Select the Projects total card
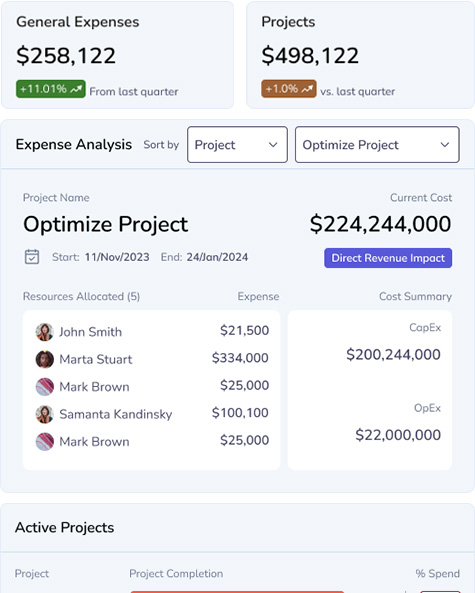This screenshot has height=593, width=475. click(x=360, y=55)
